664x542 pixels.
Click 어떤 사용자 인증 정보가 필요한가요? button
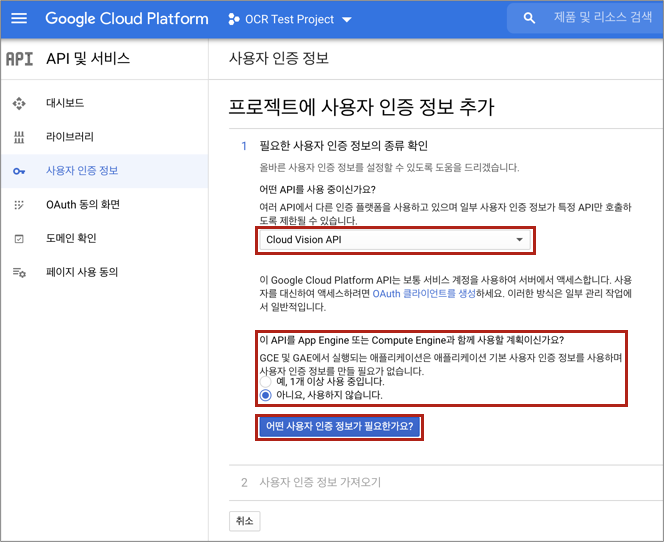[x=339, y=426]
